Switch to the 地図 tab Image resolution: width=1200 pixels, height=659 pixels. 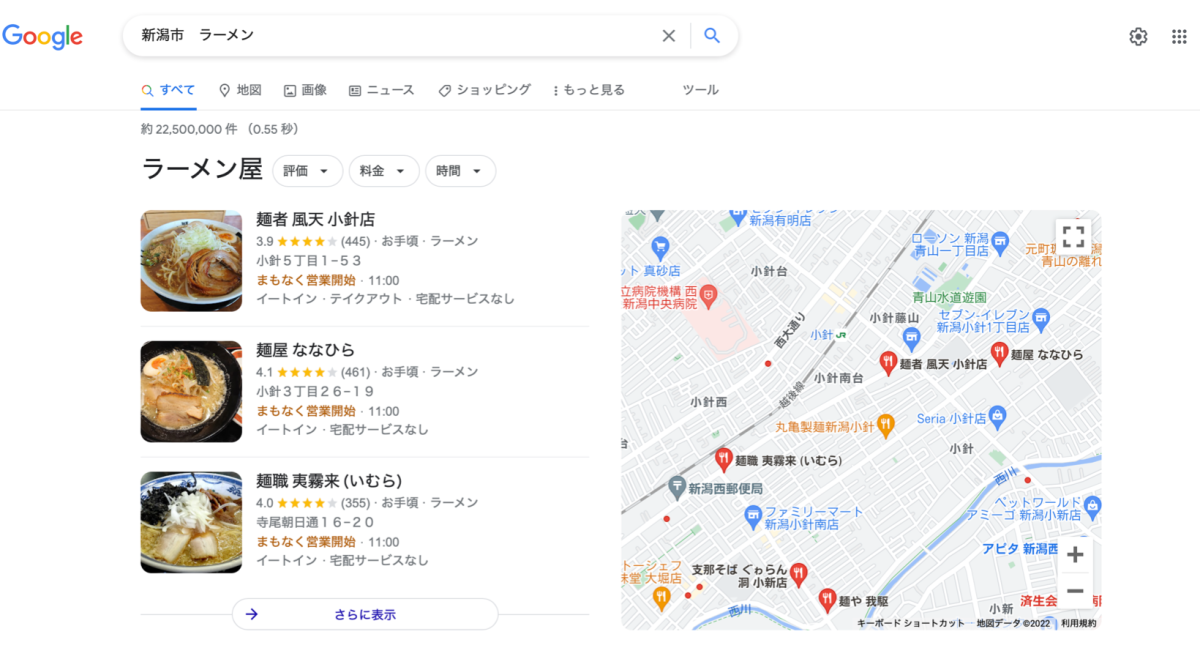tap(240, 90)
